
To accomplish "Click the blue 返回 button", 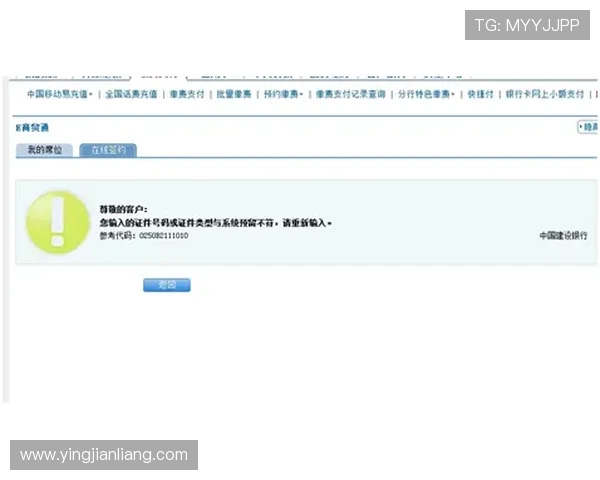I will click(167, 285).
